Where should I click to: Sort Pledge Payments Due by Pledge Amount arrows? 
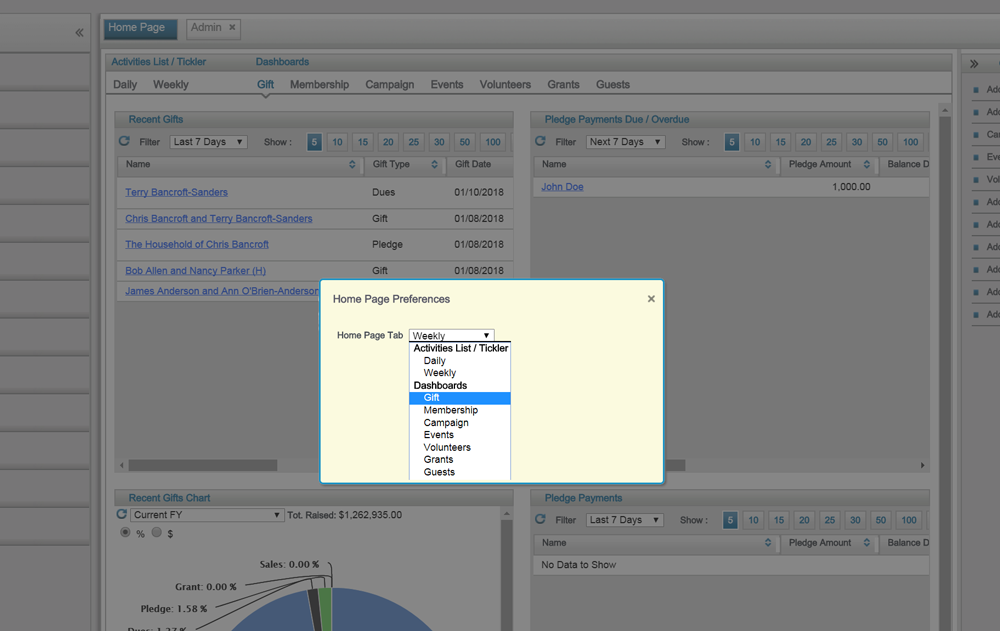(867, 165)
